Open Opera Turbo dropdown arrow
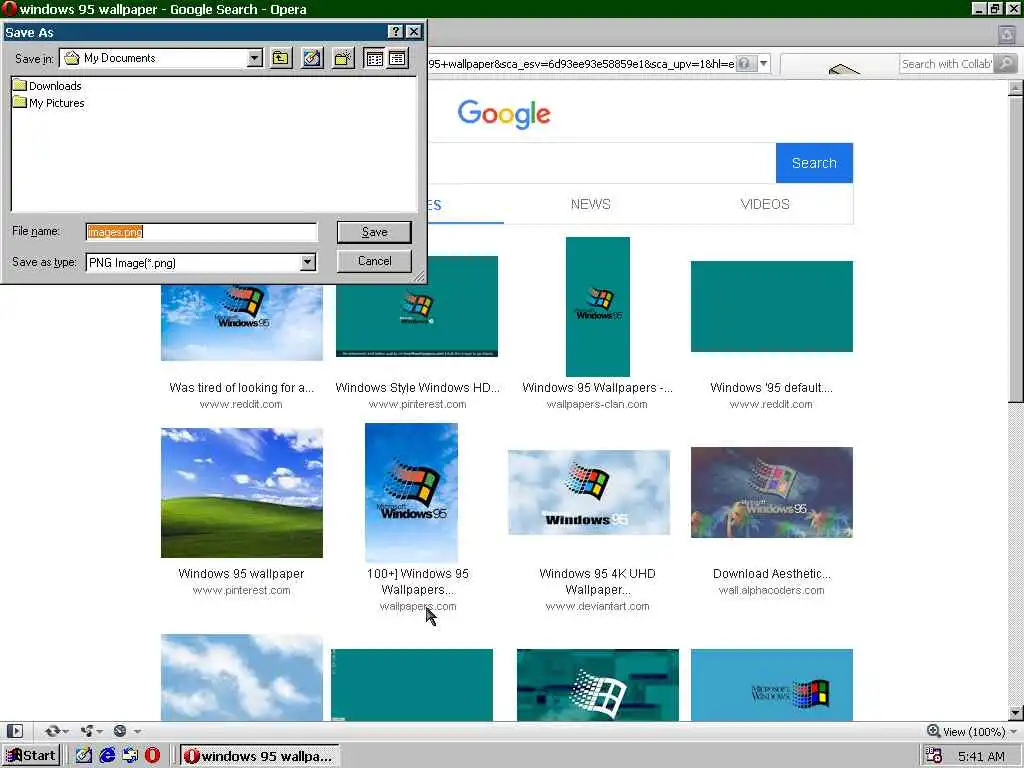Image resolution: width=1024 pixels, height=768 pixels. click(137, 731)
